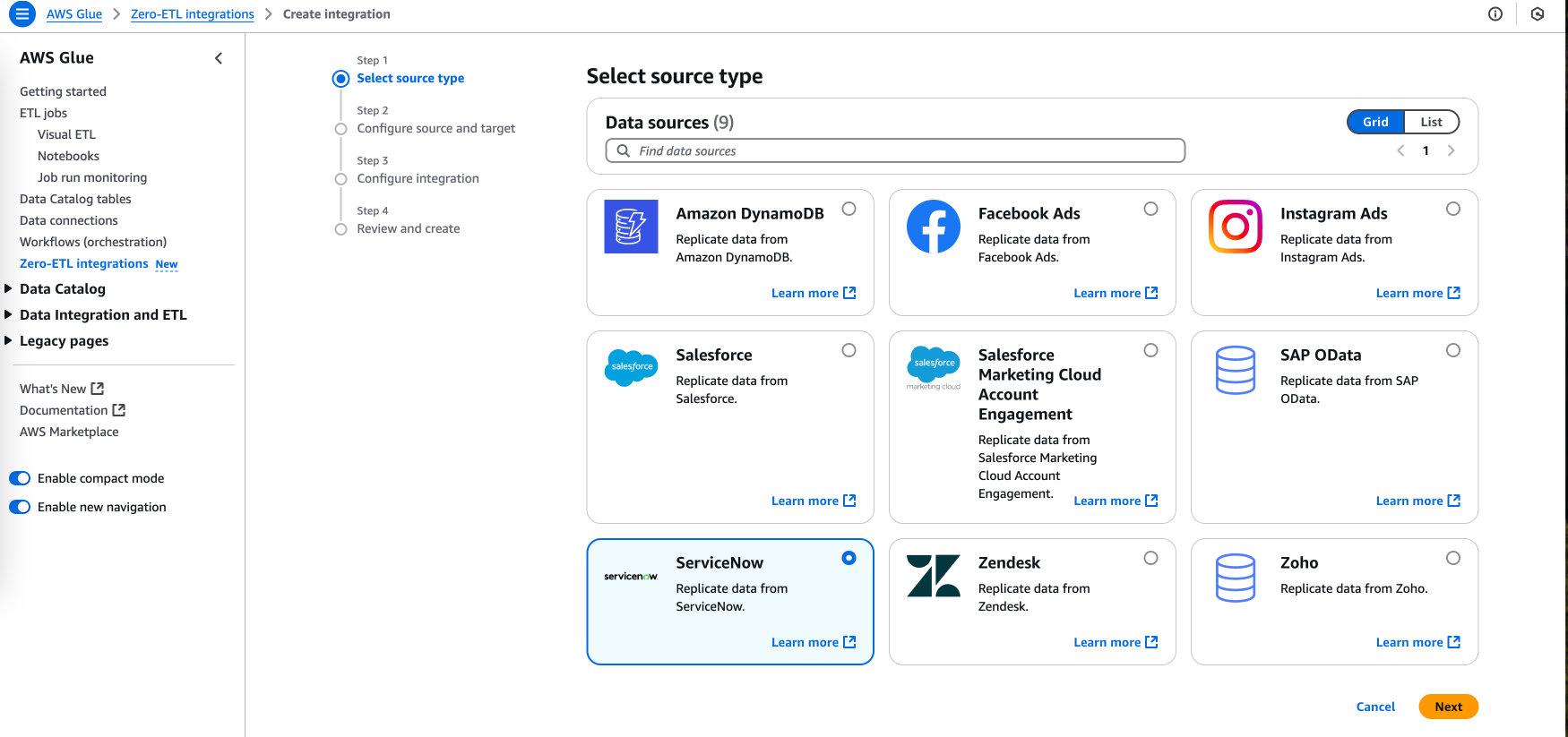
Task: Click the Instagram Ads logo
Action: coord(1235,227)
